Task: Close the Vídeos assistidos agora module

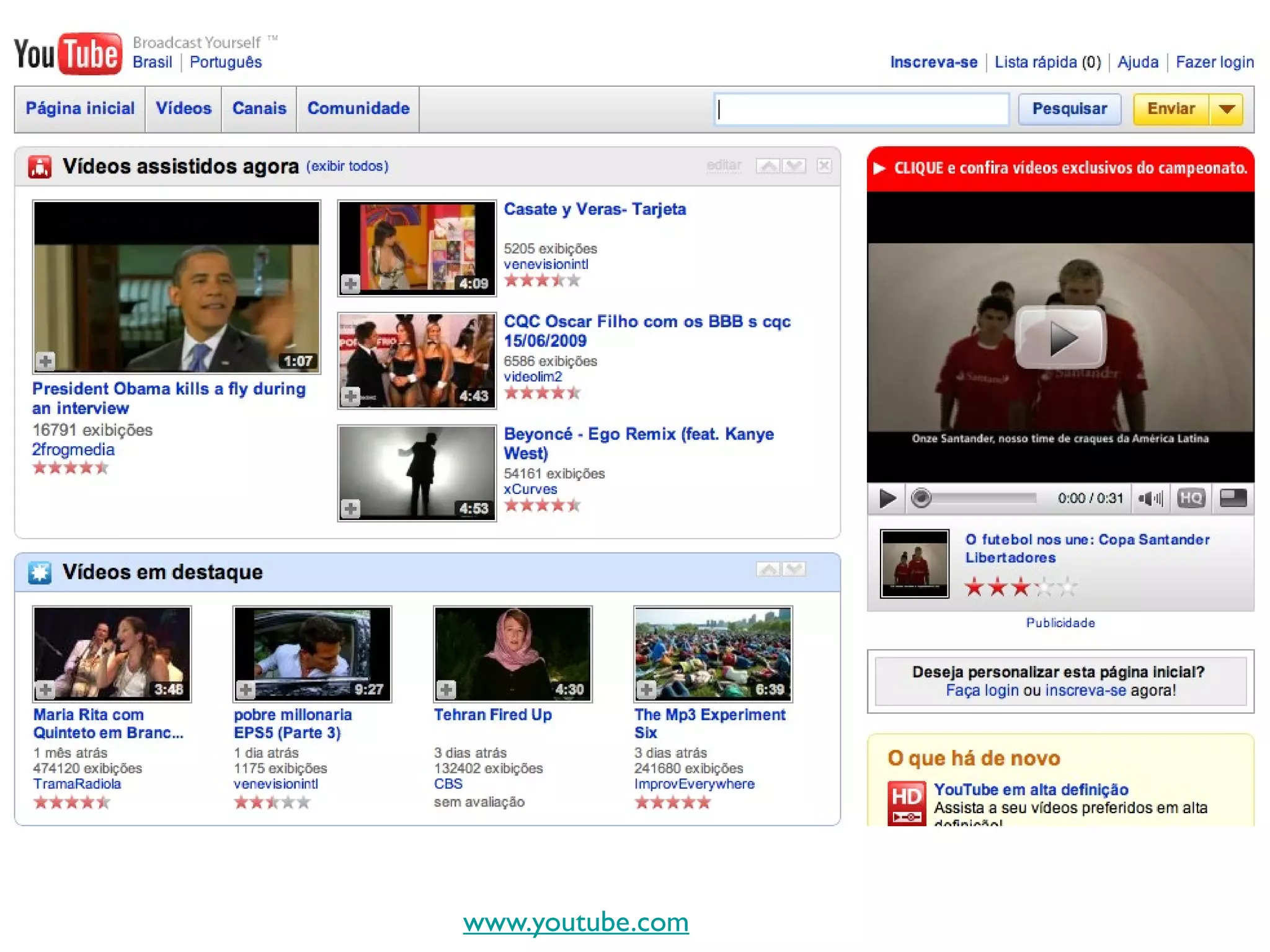Action: click(824, 165)
